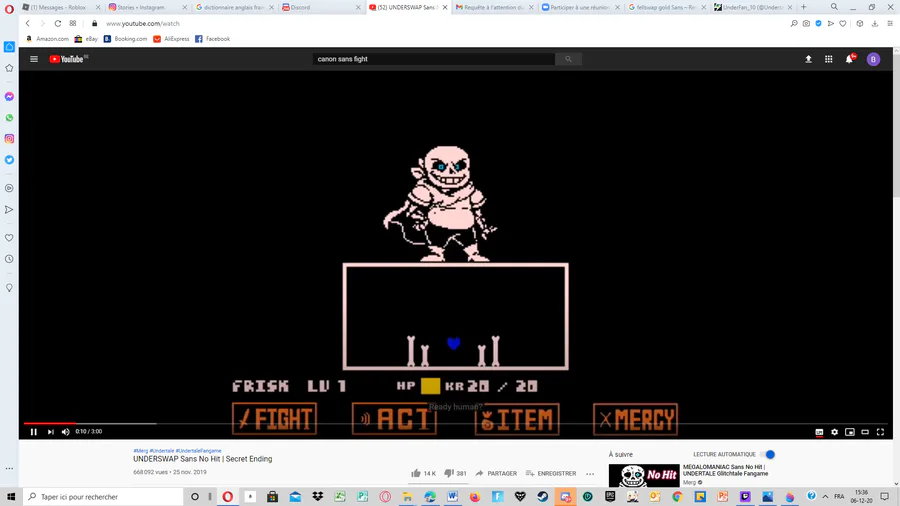Open a new browser tab
The width and height of the screenshot is (900, 506).
(x=804, y=7)
